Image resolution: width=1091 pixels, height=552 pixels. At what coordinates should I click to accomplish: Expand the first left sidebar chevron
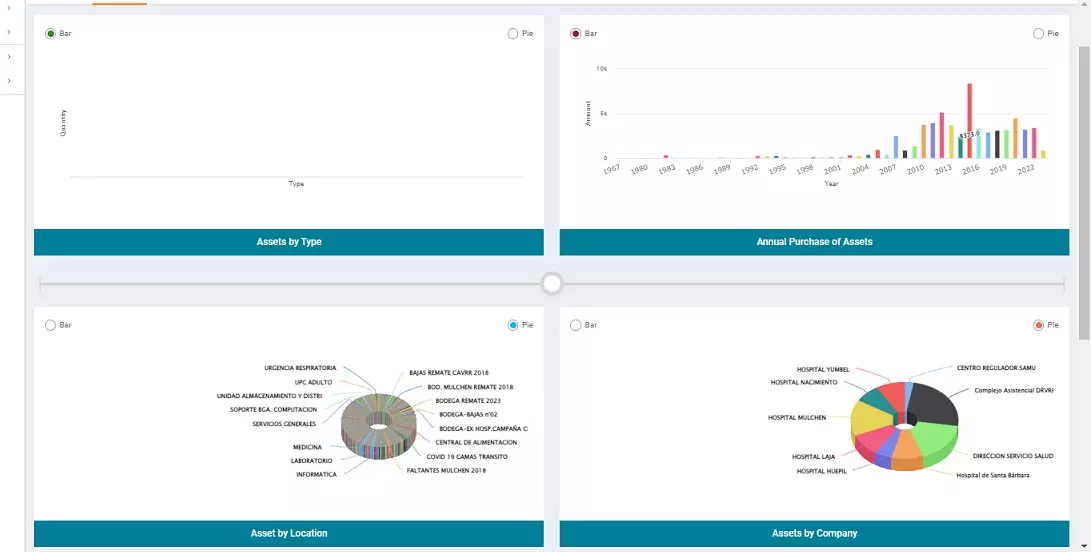coord(9,8)
